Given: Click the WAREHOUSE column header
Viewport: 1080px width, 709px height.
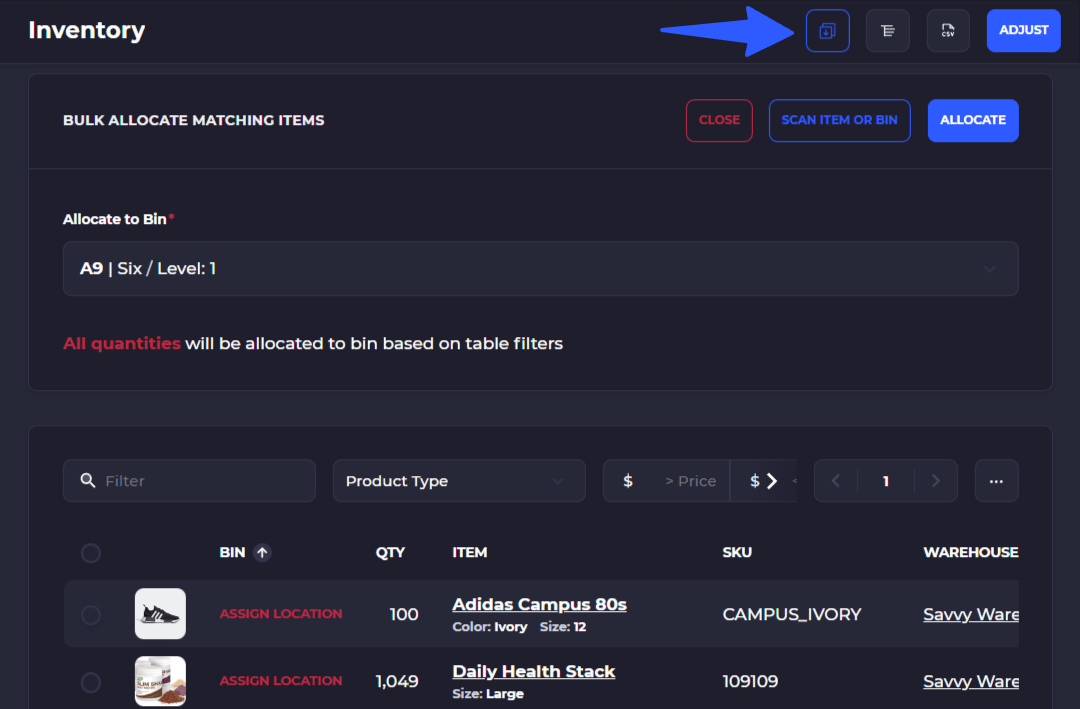Looking at the screenshot, I should tap(970, 553).
